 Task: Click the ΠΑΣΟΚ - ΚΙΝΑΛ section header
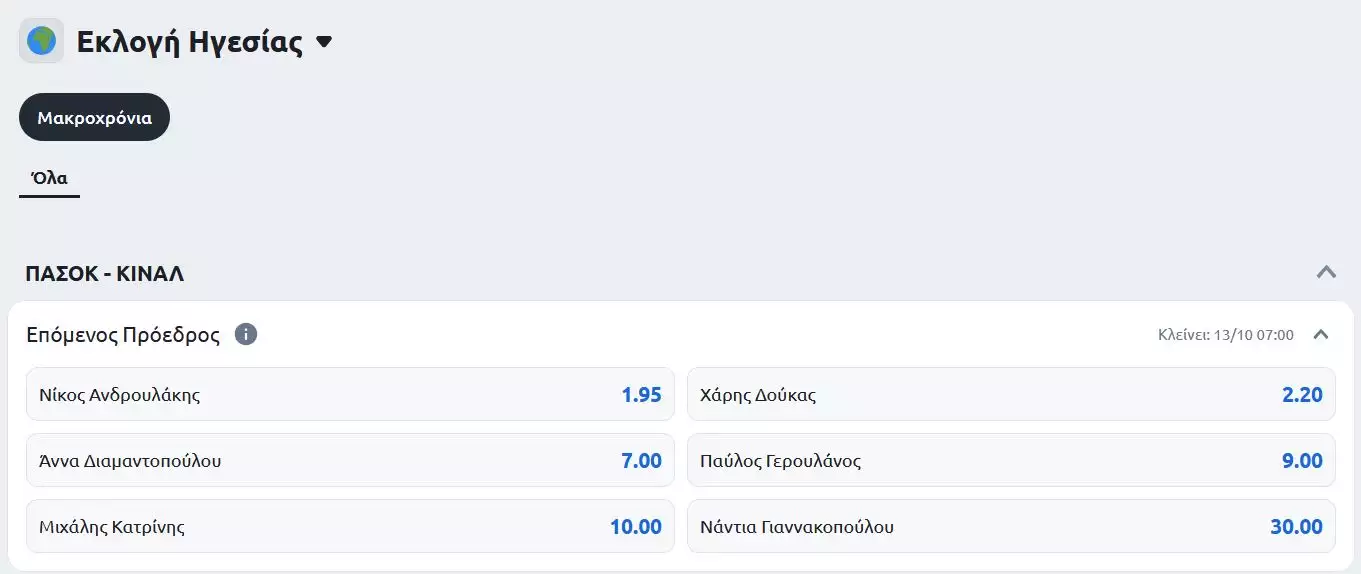point(105,273)
